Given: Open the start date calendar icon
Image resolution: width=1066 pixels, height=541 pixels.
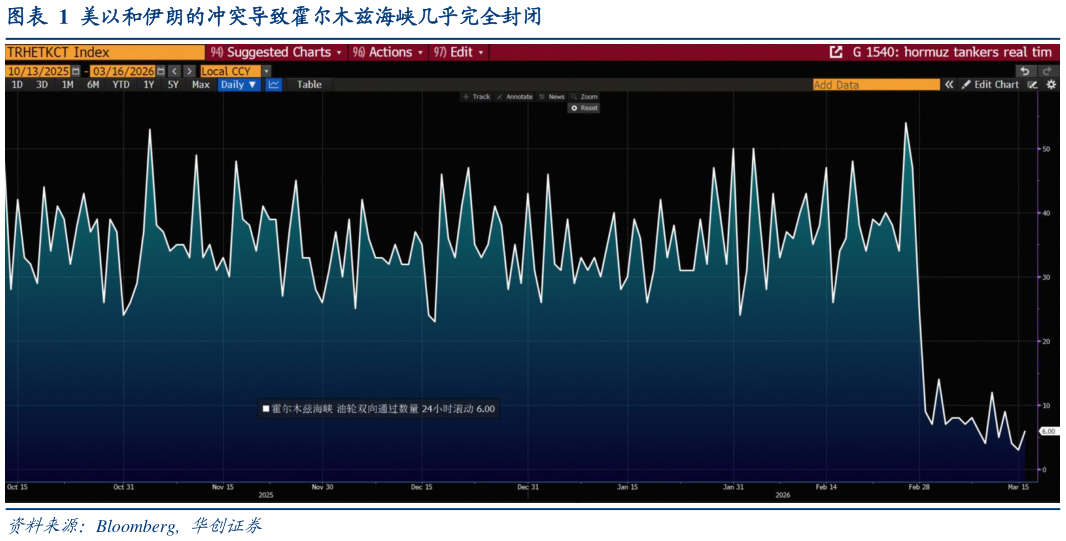Looking at the screenshot, I should pos(76,71).
